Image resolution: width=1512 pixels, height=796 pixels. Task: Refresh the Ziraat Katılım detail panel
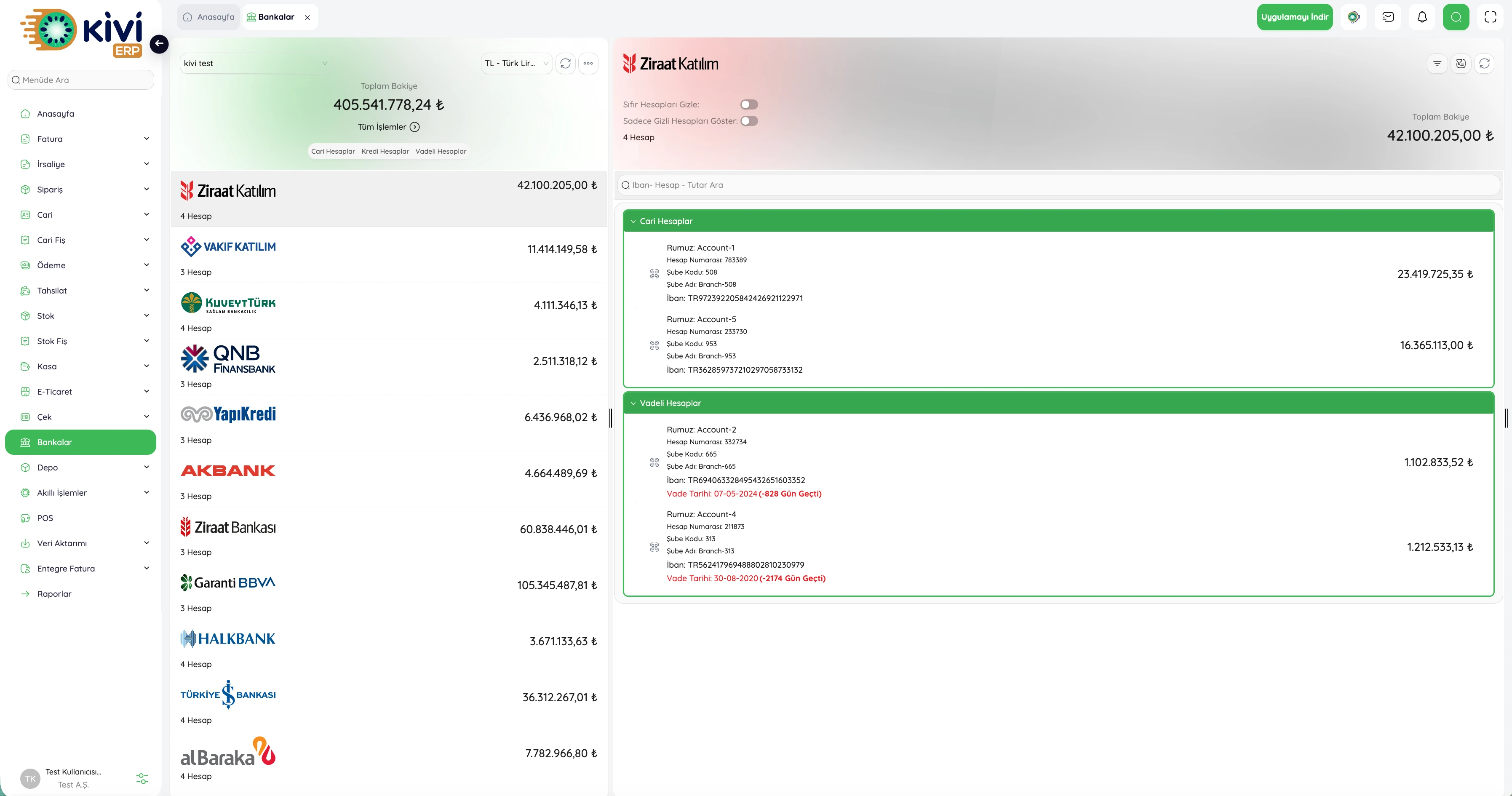1484,64
